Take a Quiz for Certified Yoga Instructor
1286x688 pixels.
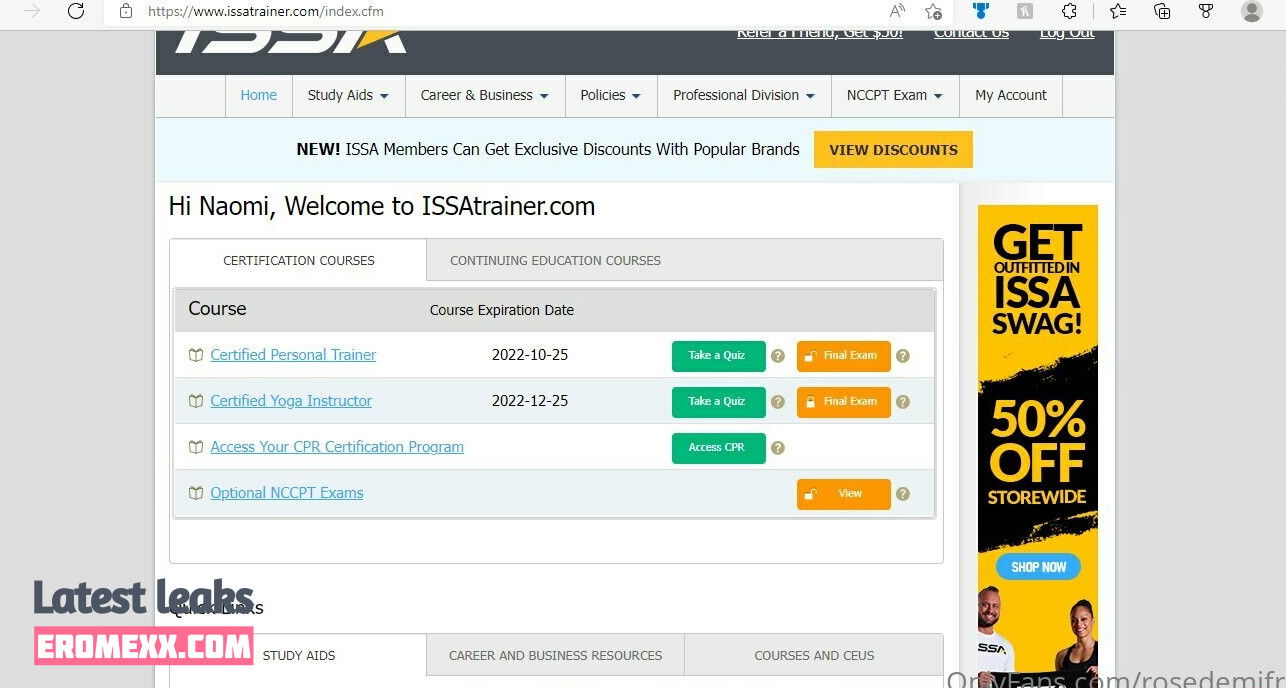click(x=718, y=402)
